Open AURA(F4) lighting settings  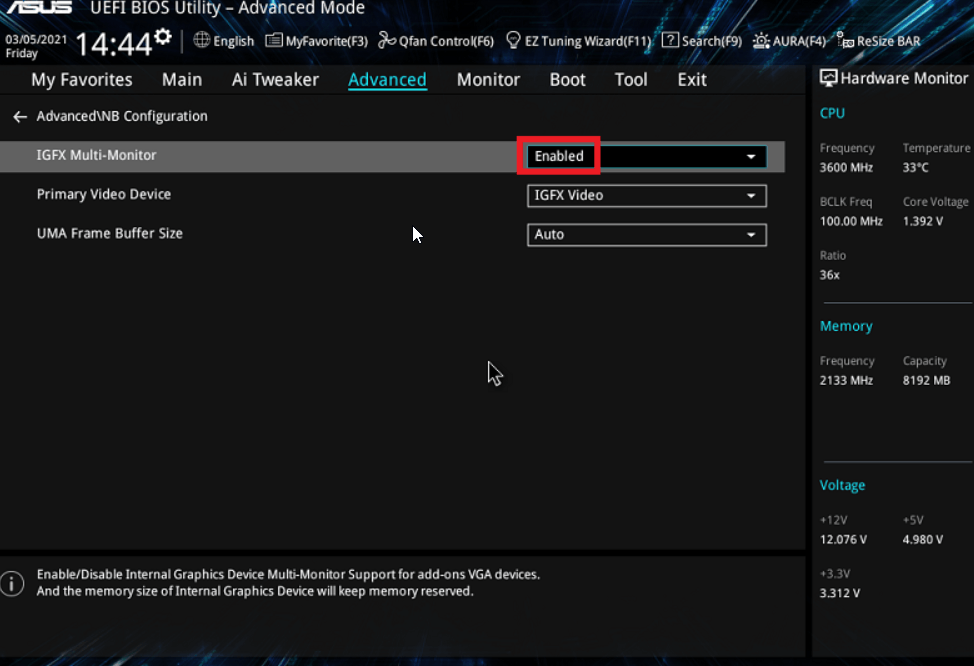pyautogui.click(x=789, y=41)
